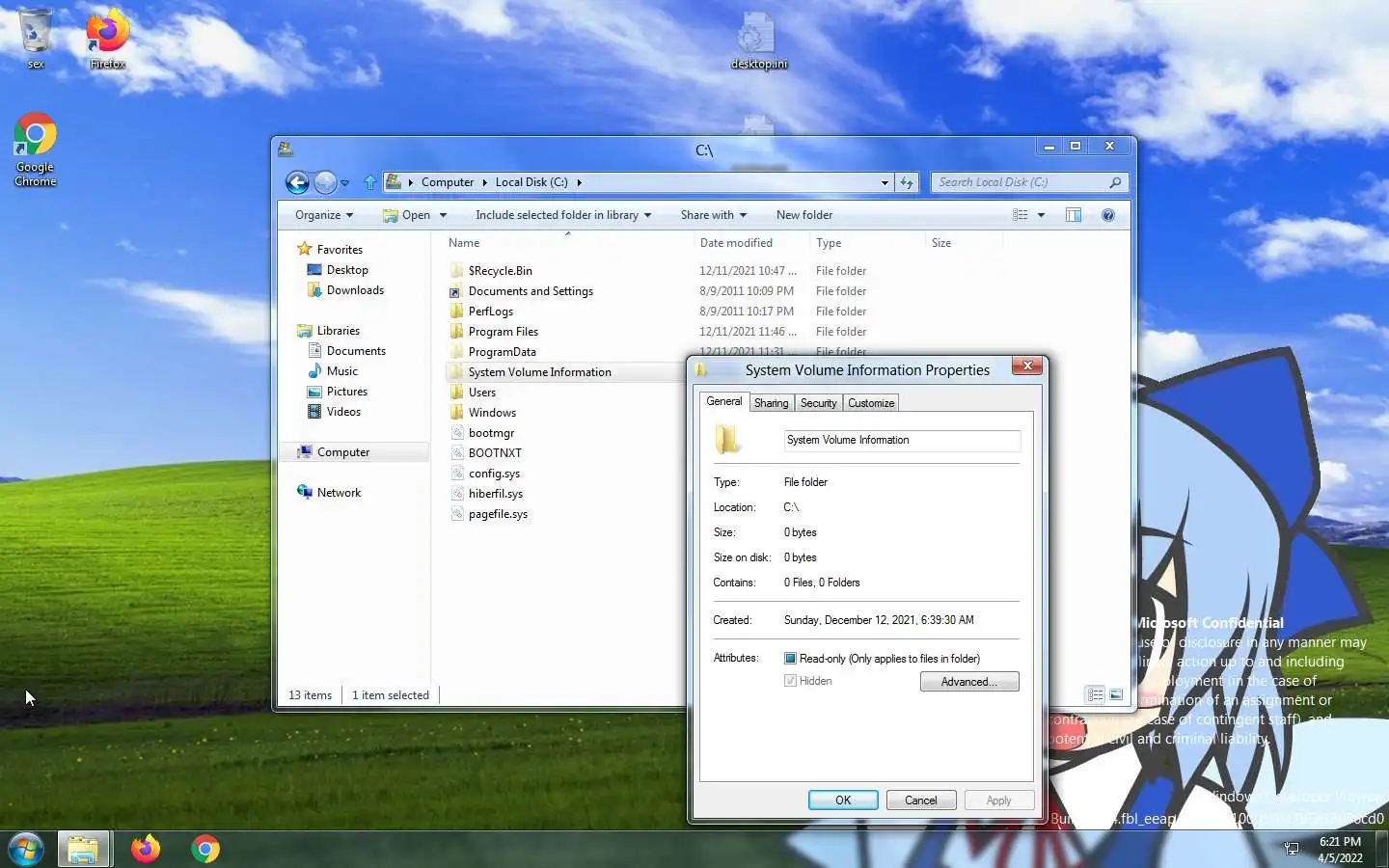The width and height of the screenshot is (1389, 868).
Task: Open the Music library in the sidebar
Action: click(341, 371)
